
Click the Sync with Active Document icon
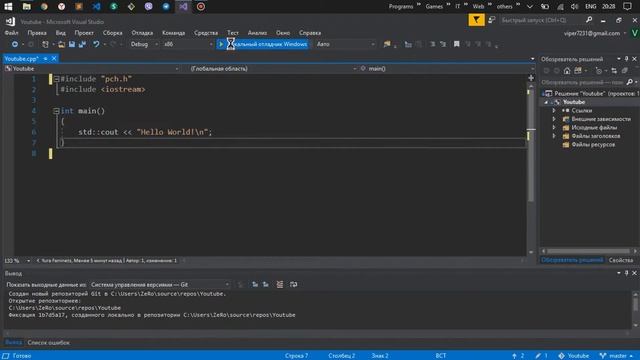(614, 71)
